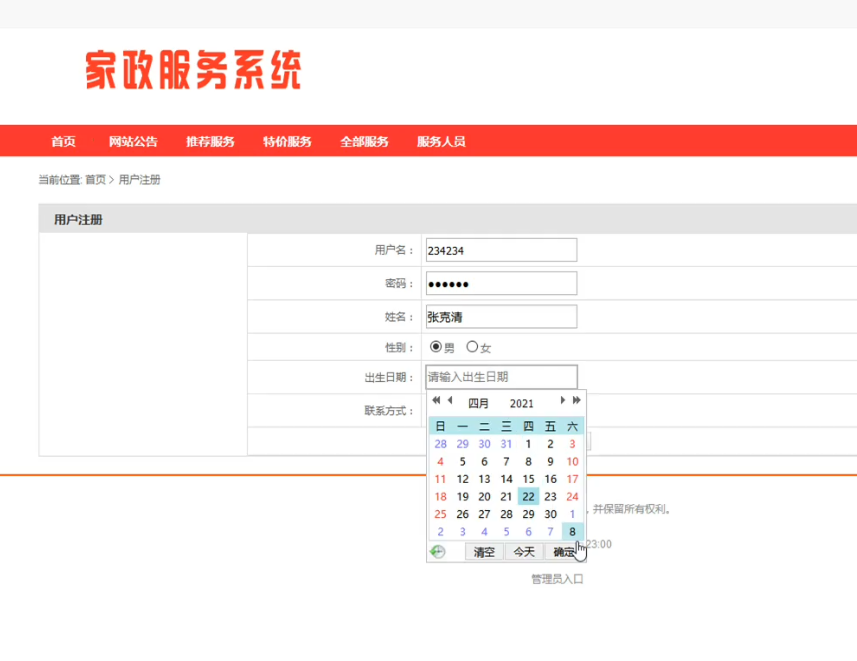Open the 四月 month selector in calendar
The image size is (857, 661).
pos(479,403)
